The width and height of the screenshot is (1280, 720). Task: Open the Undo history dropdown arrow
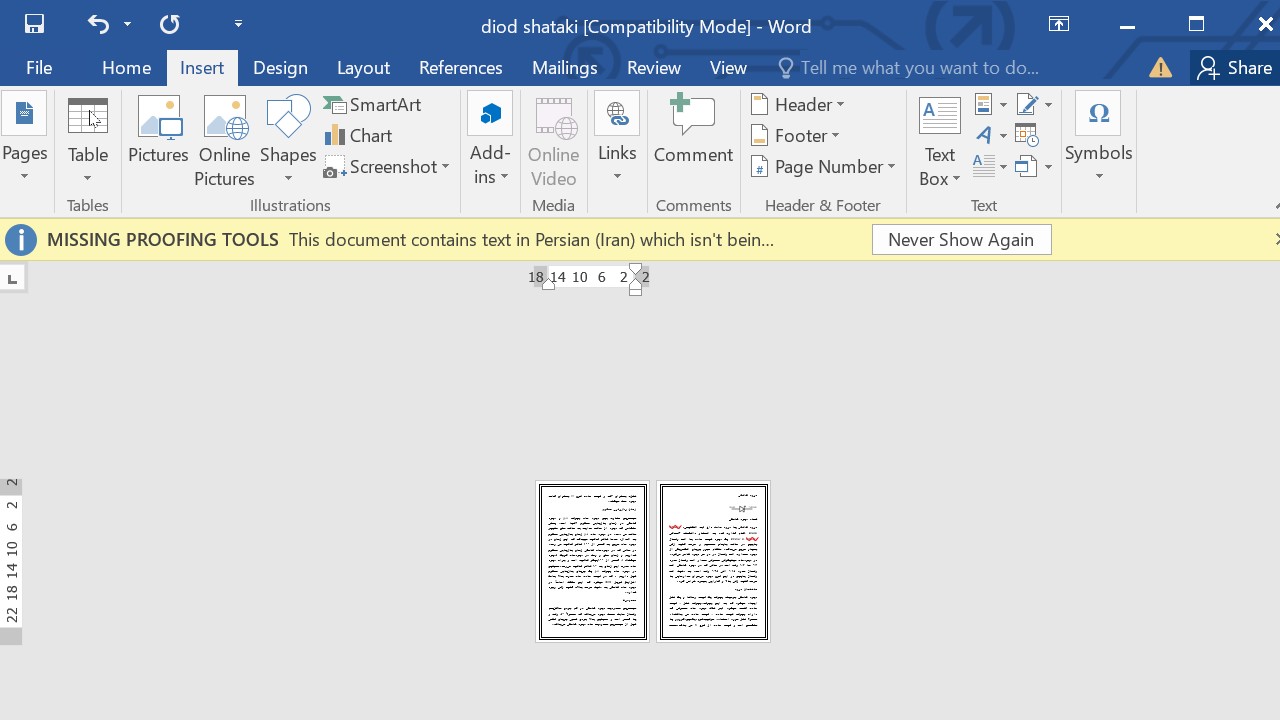127,24
